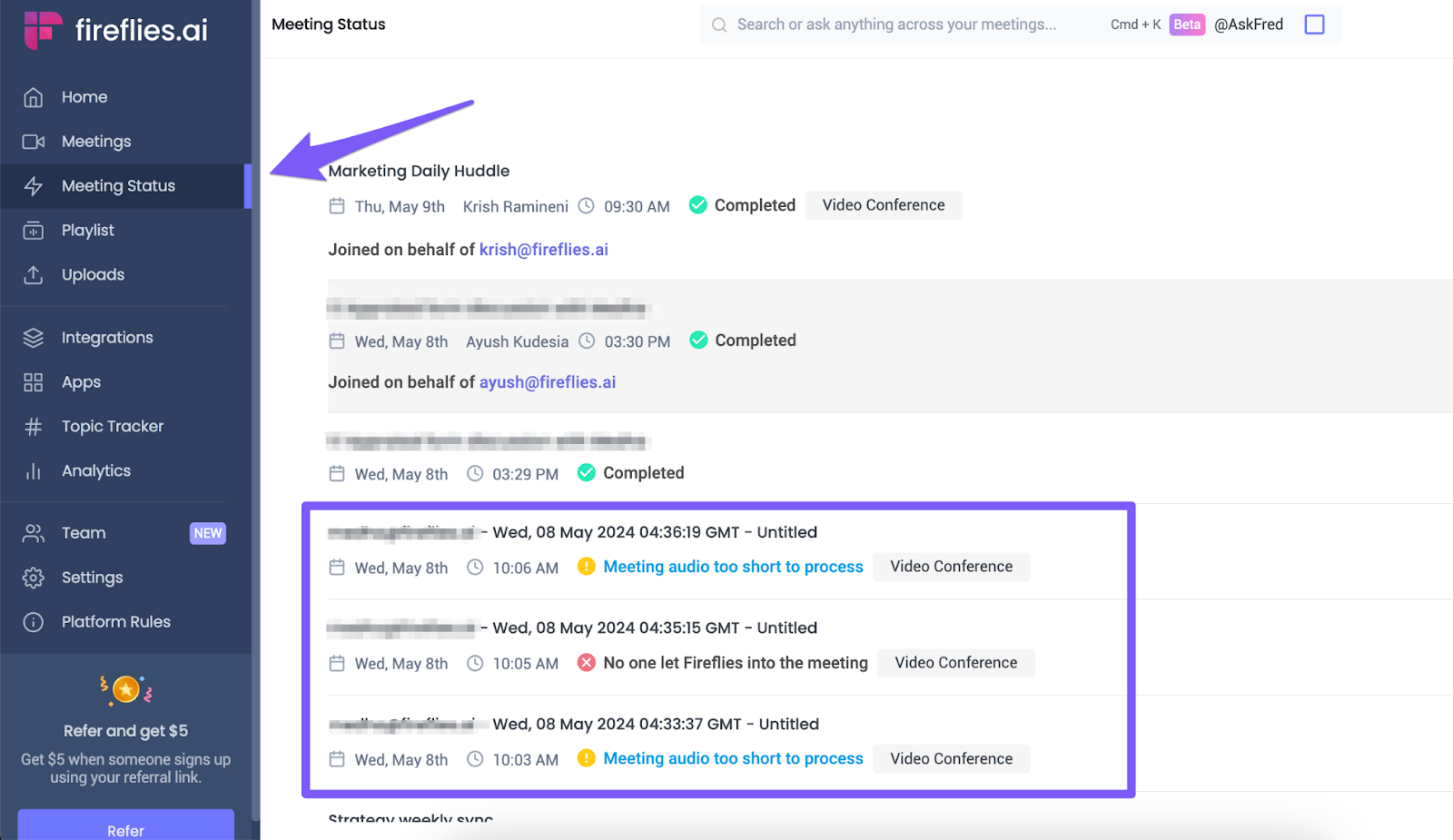Click the Analytics bar chart icon
The width and height of the screenshot is (1453, 840).
pos(34,471)
